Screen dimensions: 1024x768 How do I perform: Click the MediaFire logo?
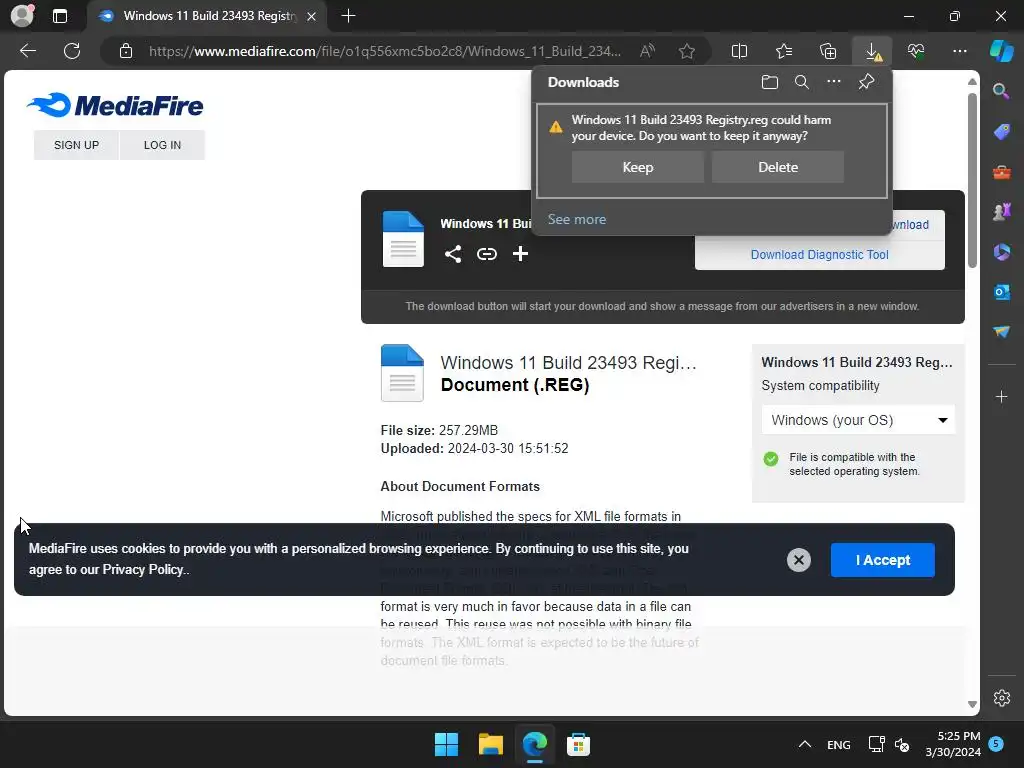(115, 105)
